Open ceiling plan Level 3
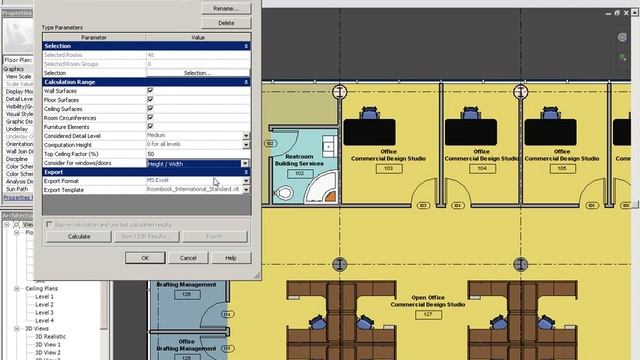Image resolution: width=640 pixels, height=360 pixels. pos(44,313)
